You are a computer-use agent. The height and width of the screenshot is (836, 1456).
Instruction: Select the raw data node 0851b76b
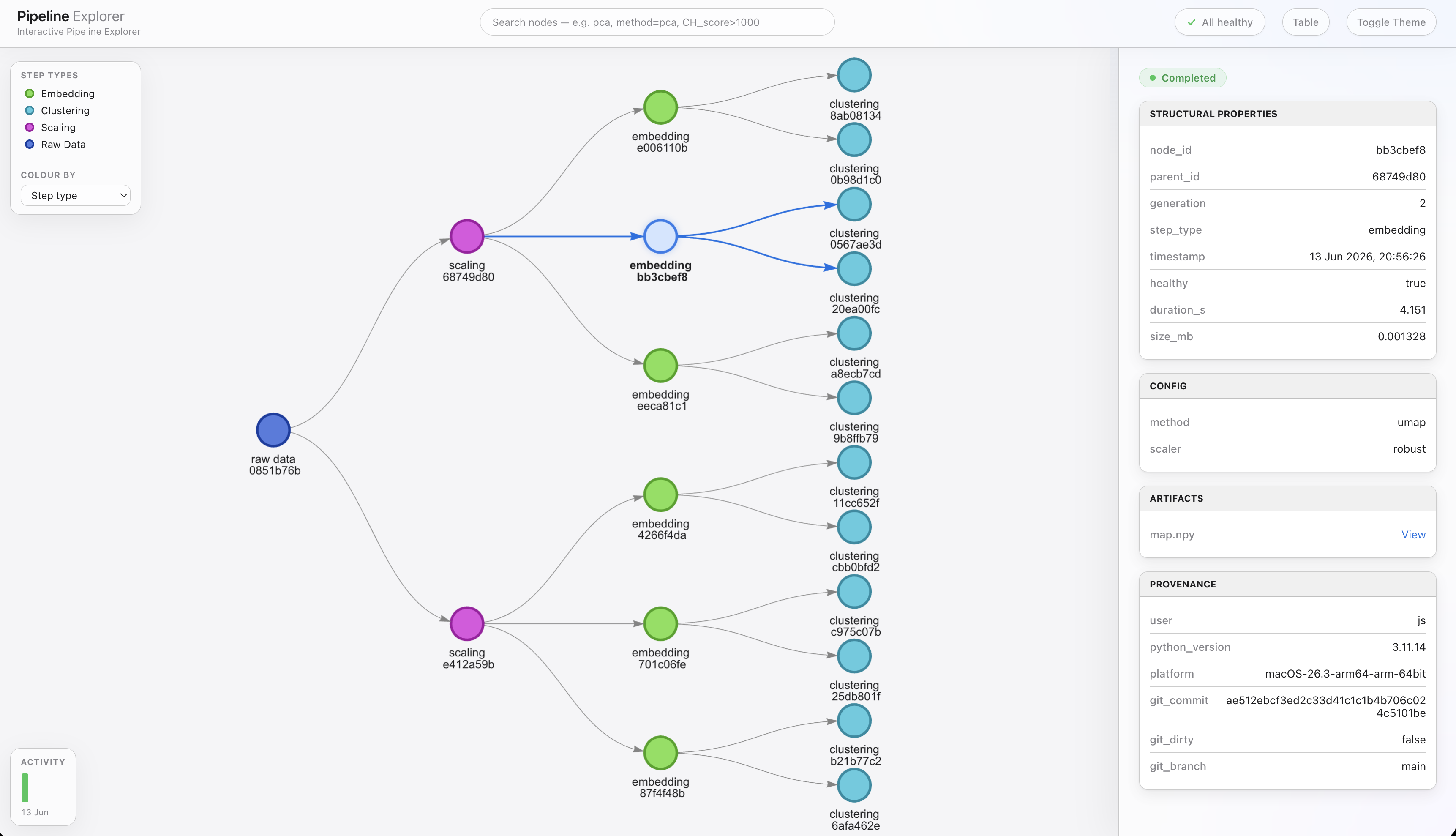(x=273, y=430)
